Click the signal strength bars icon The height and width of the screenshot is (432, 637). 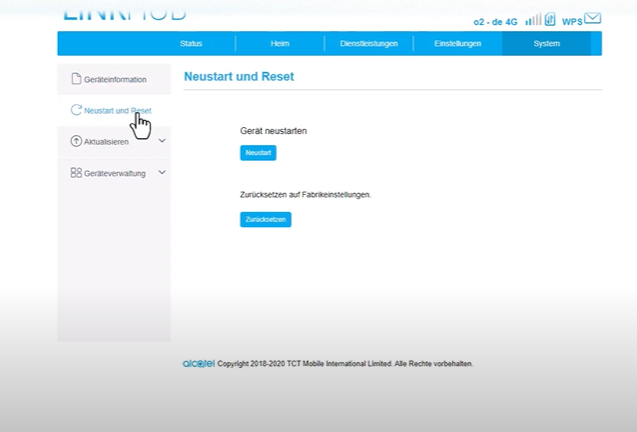coord(533,19)
